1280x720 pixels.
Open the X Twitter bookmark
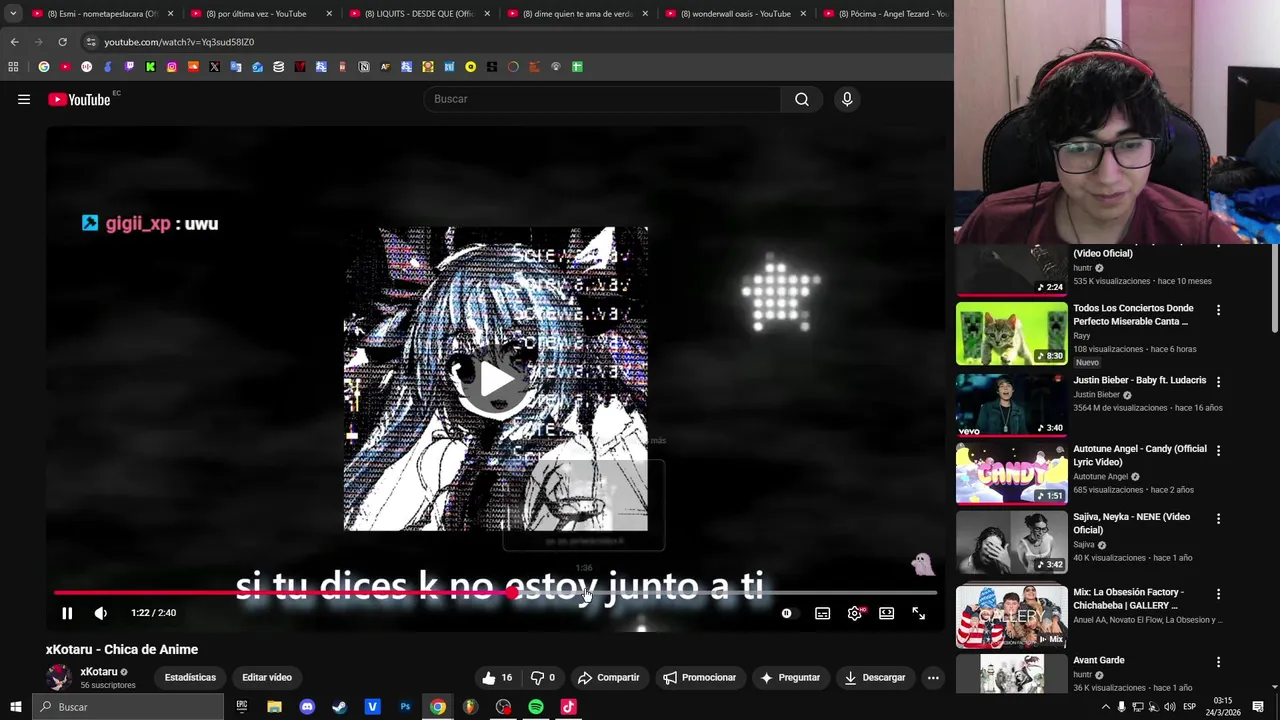[x=214, y=67]
